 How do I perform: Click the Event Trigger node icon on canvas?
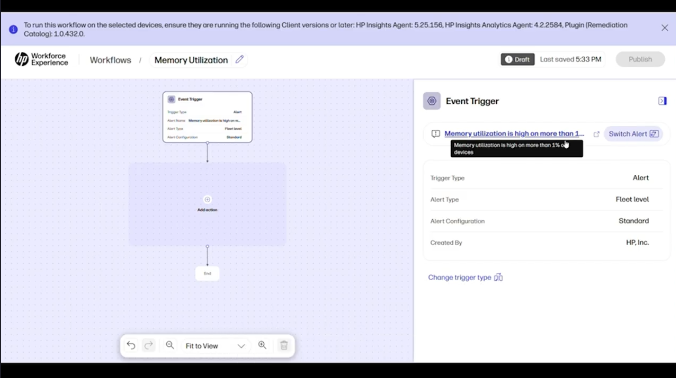click(171, 99)
